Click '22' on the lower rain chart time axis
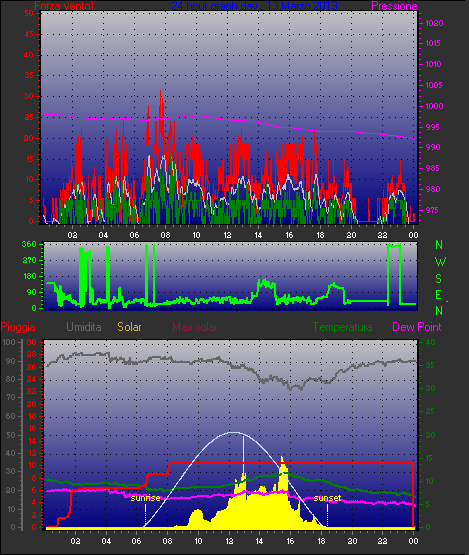Image resolution: width=469 pixels, height=555 pixels. (x=382, y=541)
